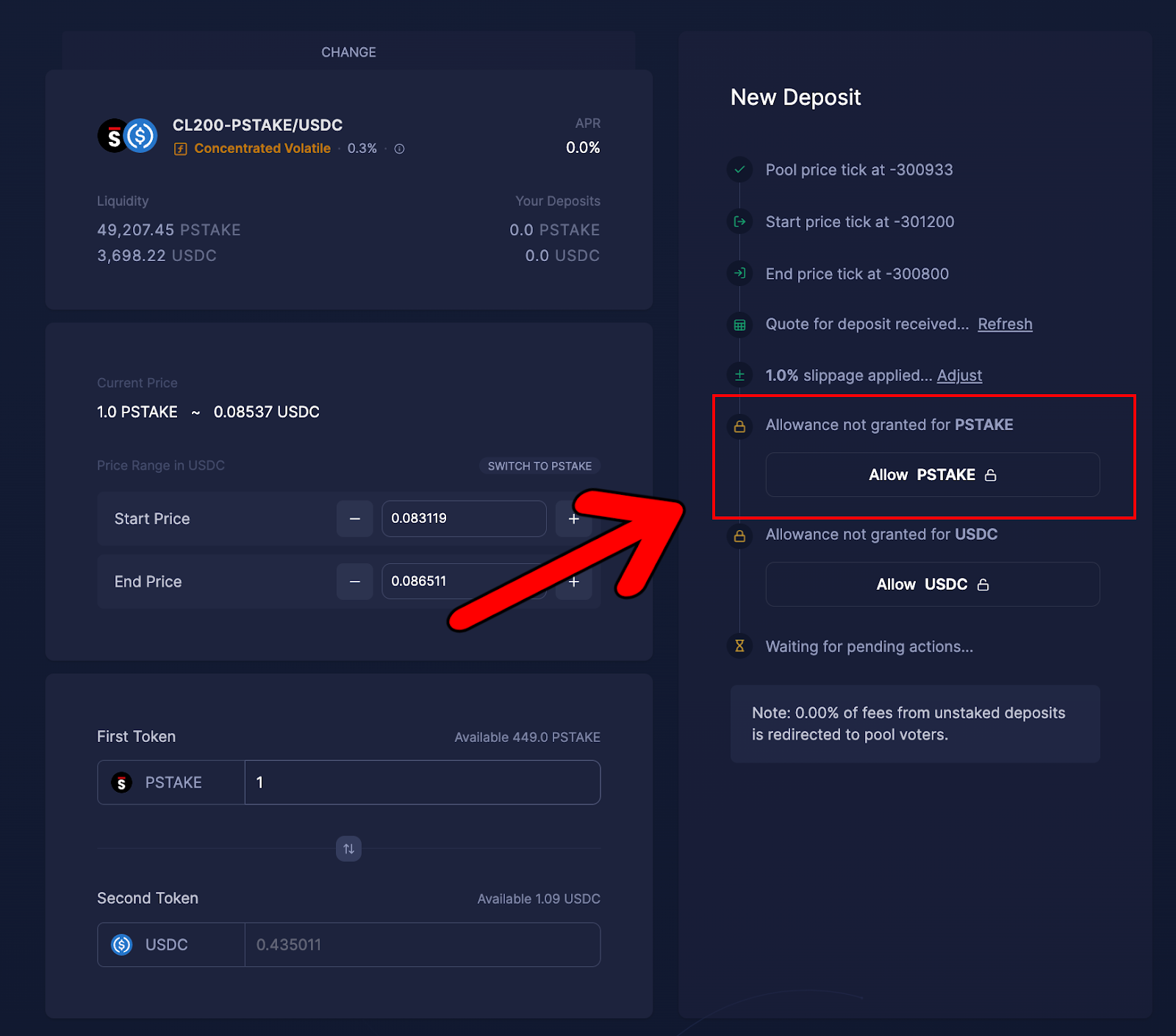The image size is (1176, 1036).
Task: Click the info icon next to 0.3% fee
Action: click(399, 149)
